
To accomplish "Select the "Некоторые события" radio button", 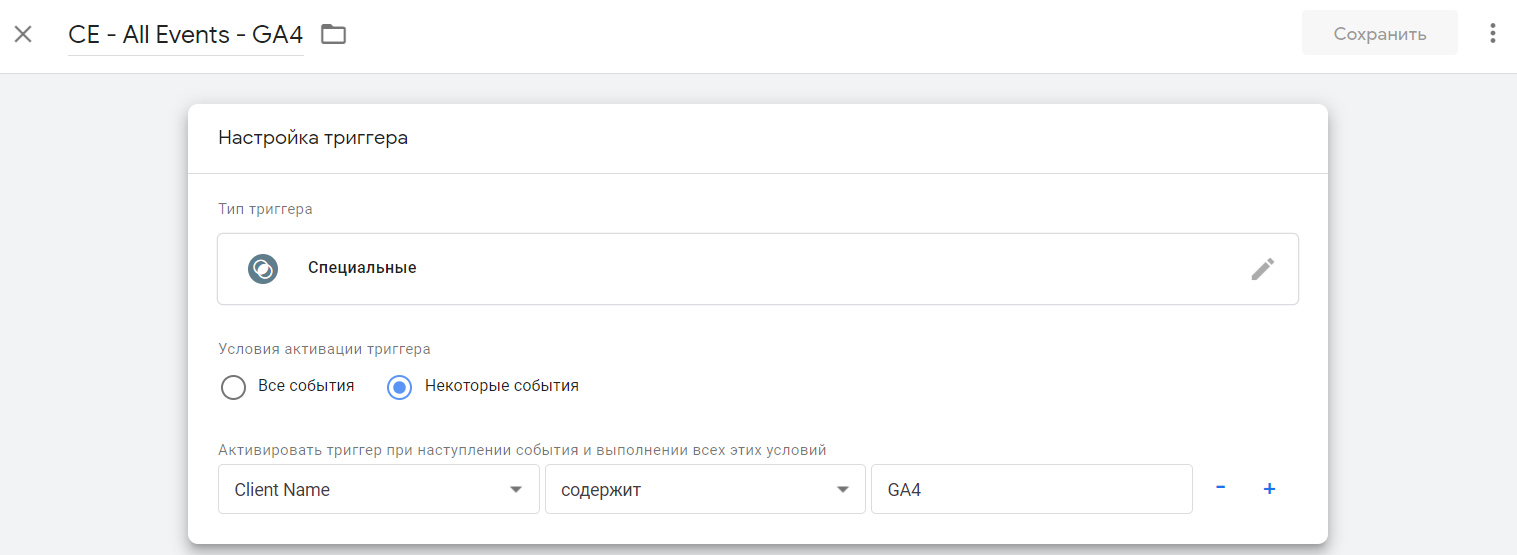I will click(399, 387).
